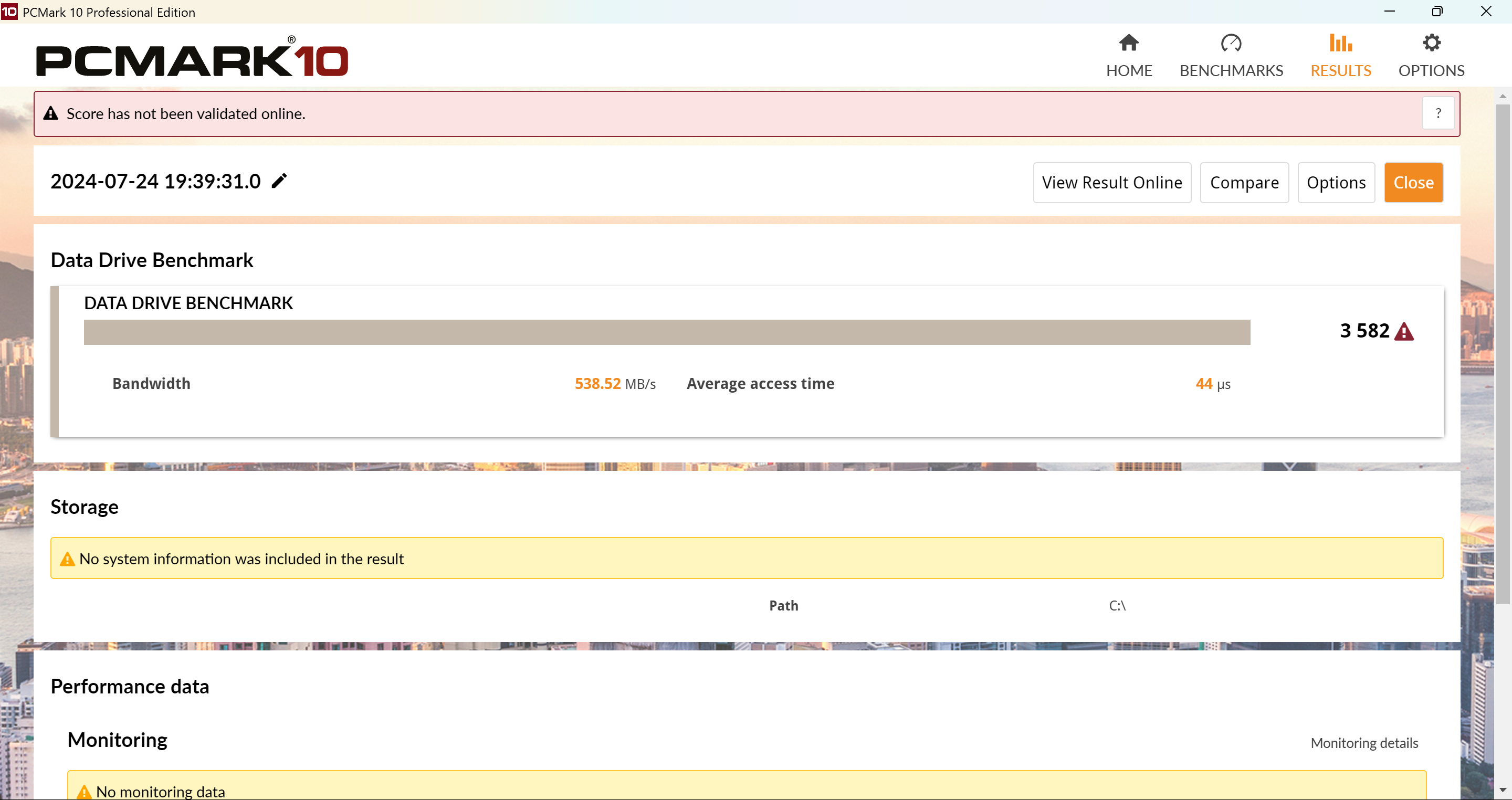
Task: Click the warning triangle in validation banner
Action: coord(51,114)
